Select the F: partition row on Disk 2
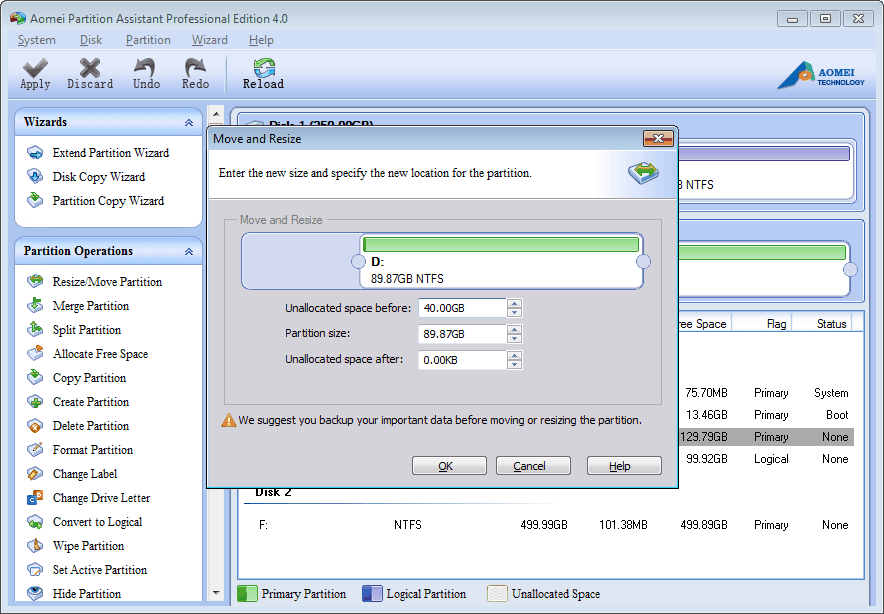This screenshot has height=614, width=884. click(x=551, y=524)
